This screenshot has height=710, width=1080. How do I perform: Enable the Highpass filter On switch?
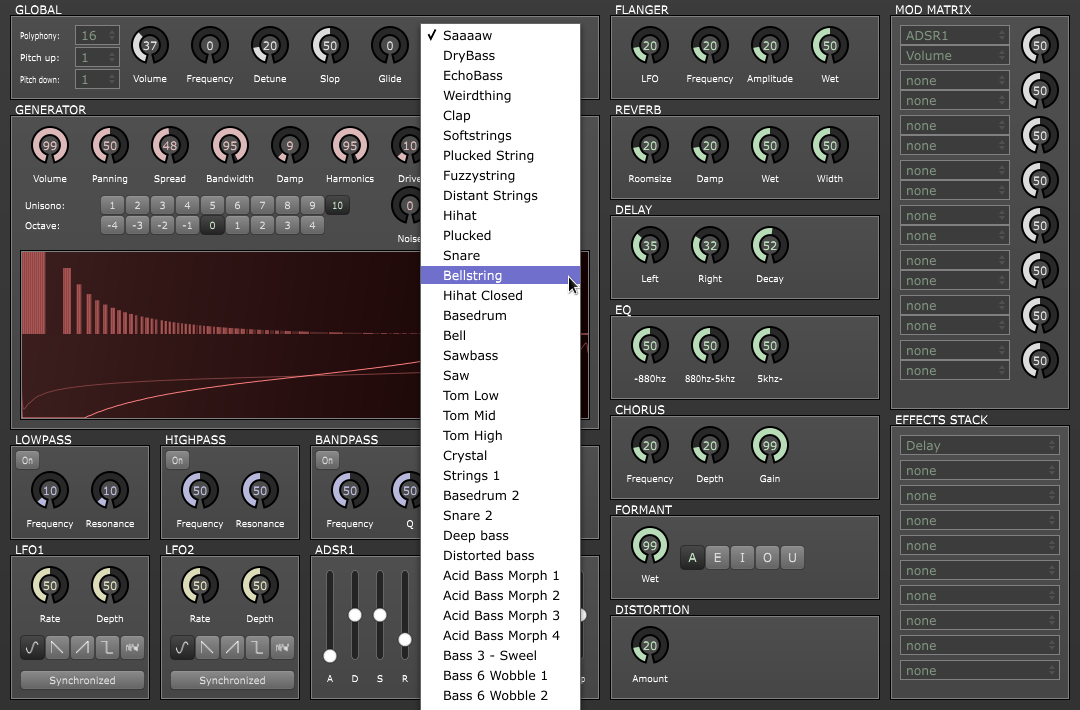tap(177, 460)
